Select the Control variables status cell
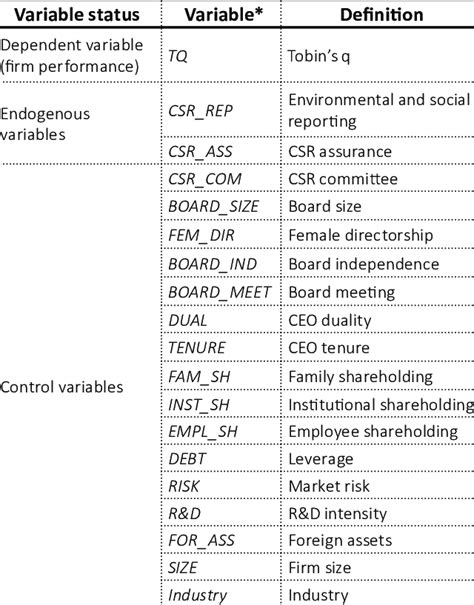Screen dimensions: 474x605 pyautogui.click(x=62, y=387)
